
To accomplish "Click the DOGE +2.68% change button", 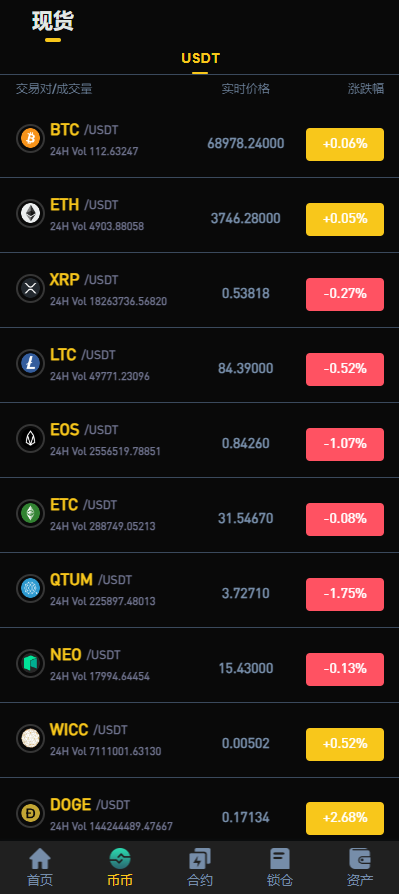I will (x=345, y=818).
